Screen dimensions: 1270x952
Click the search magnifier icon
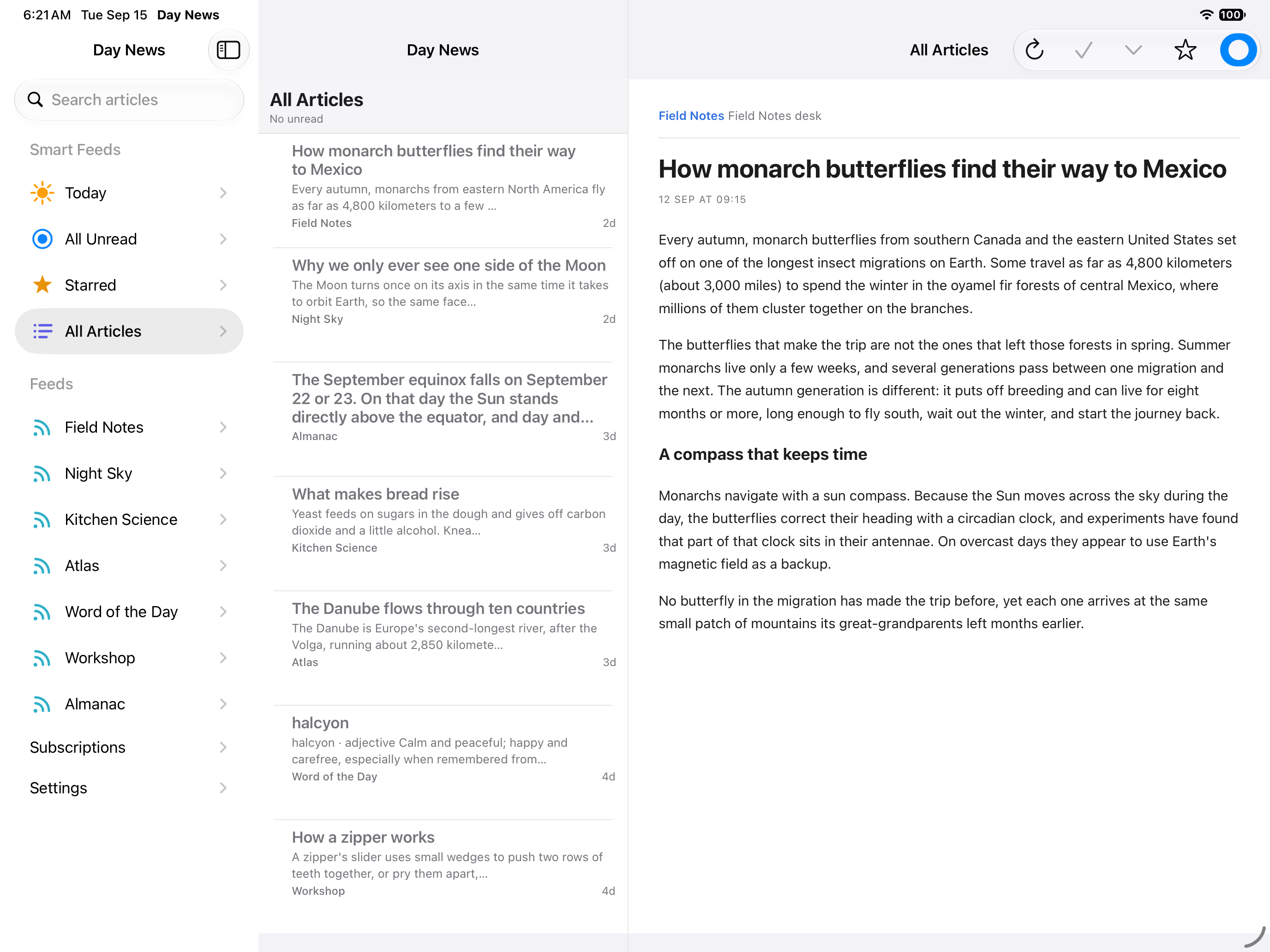(36, 99)
